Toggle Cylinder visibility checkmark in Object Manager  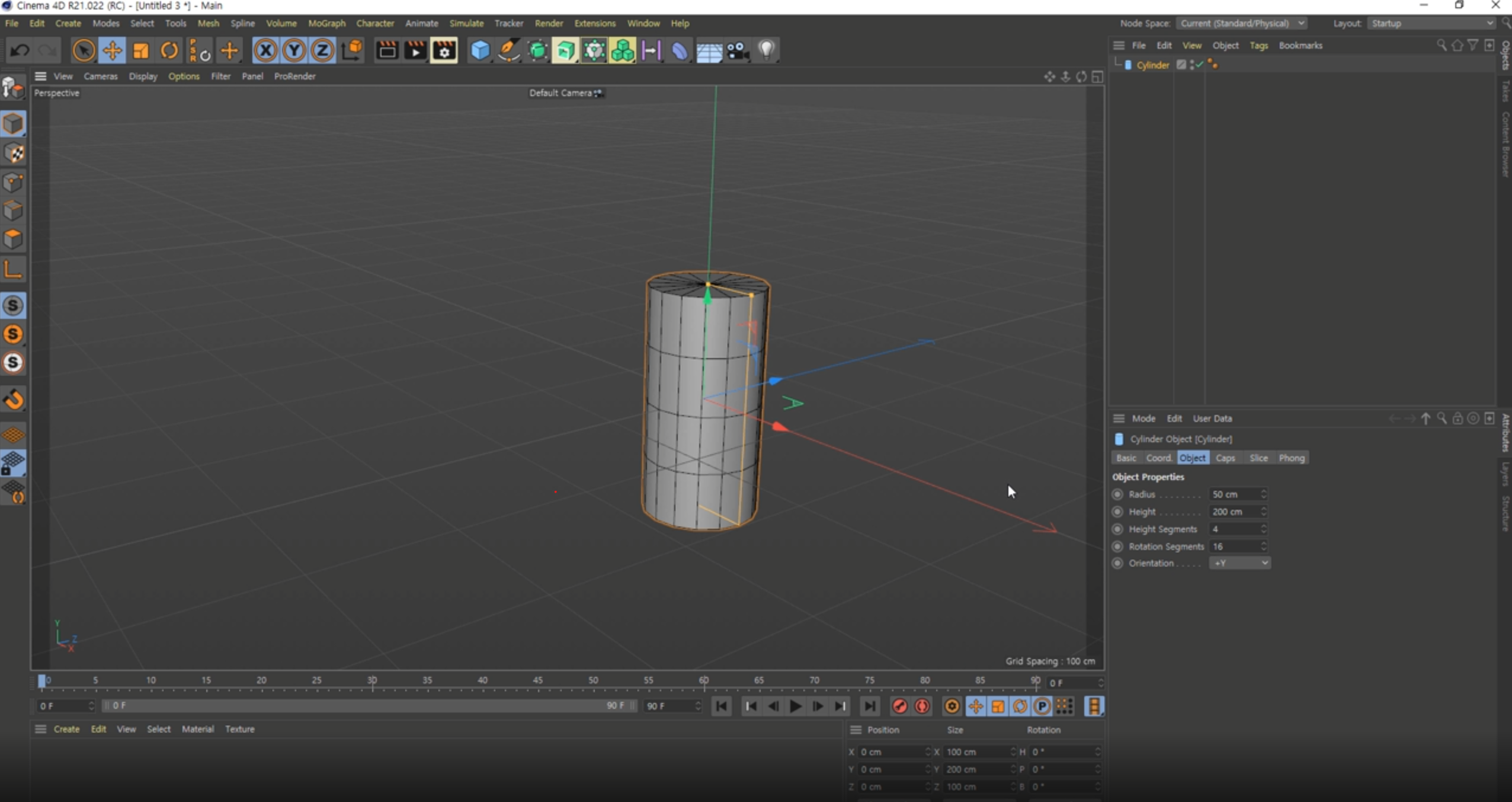(x=1199, y=65)
